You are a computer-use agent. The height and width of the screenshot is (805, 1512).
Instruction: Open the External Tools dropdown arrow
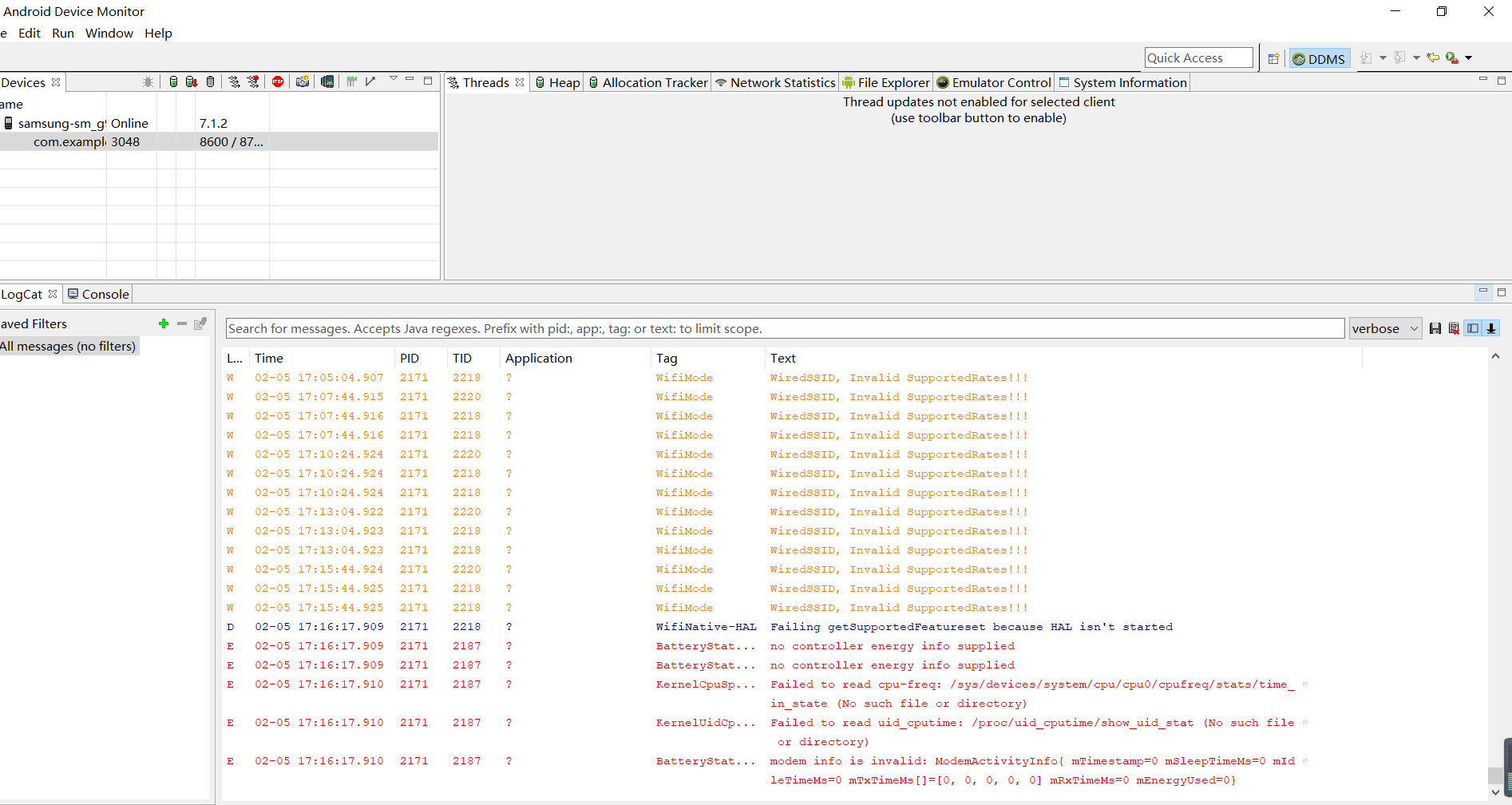click(1468, 57)
